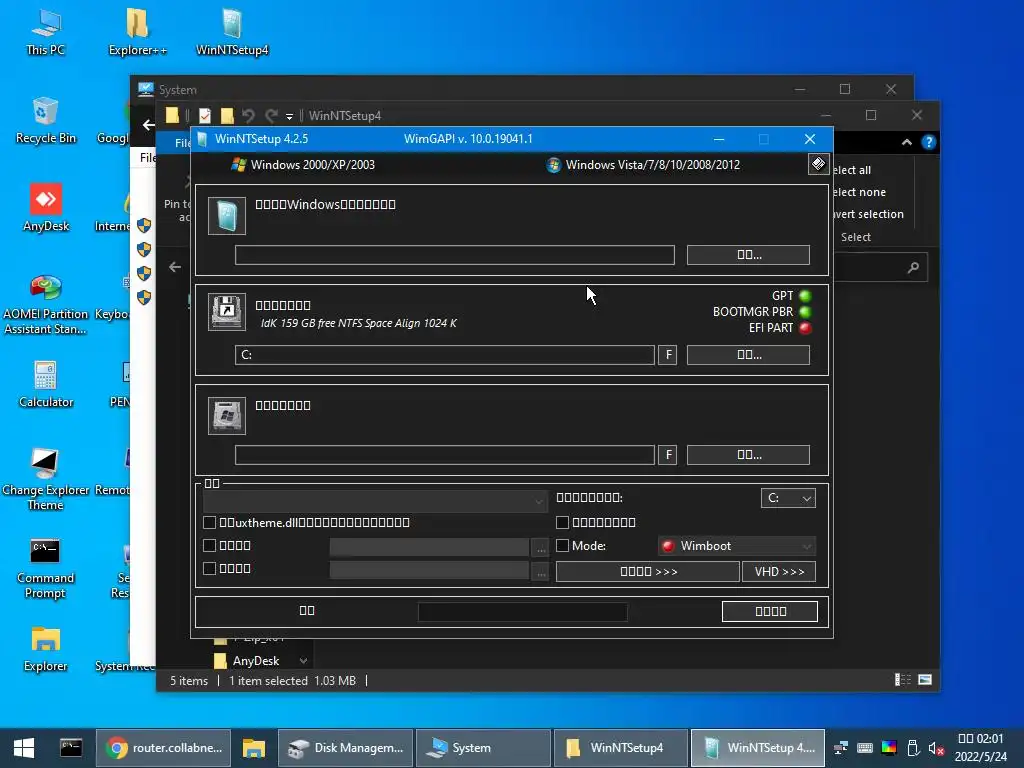Open Command Prompt from taskbar

(71, 748)
